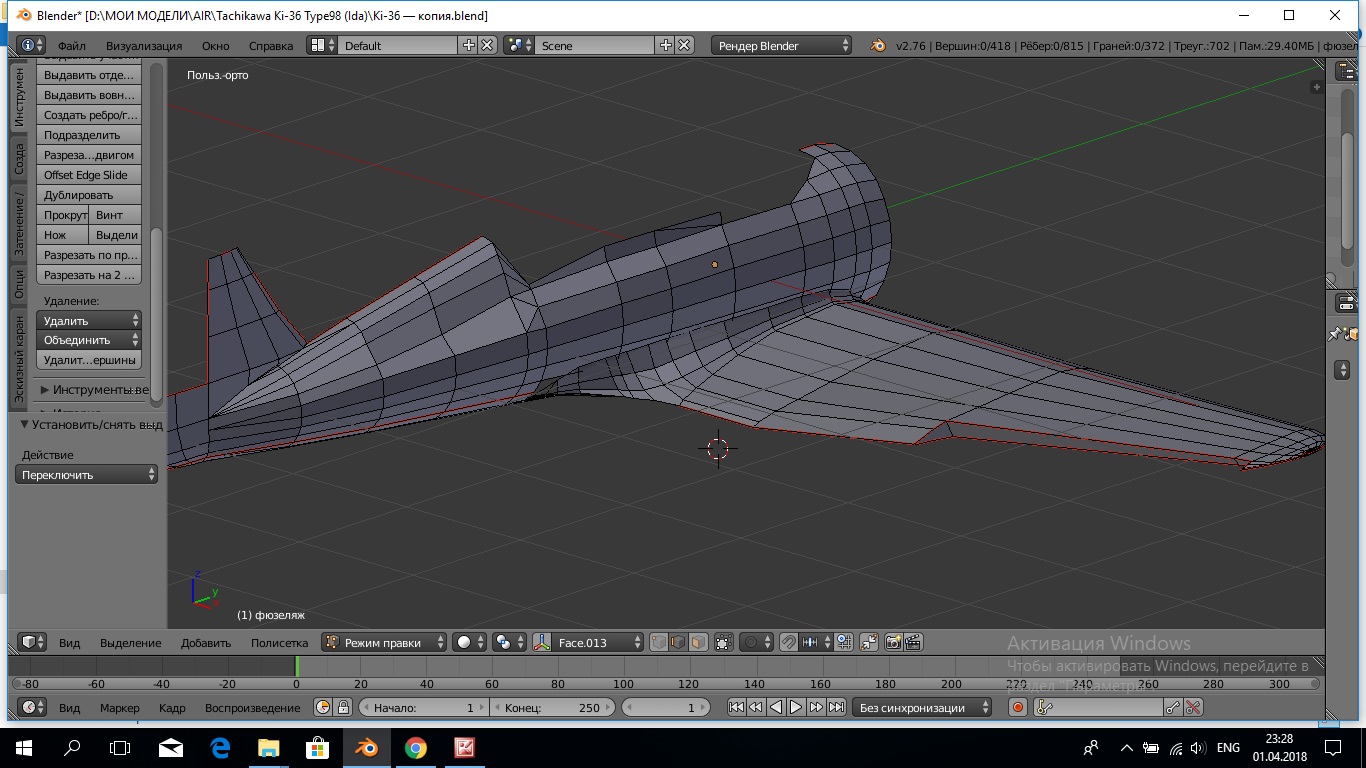Click the Подразделить button
The width and height of the screenshot is (1366, 768).
coord(89,135)
